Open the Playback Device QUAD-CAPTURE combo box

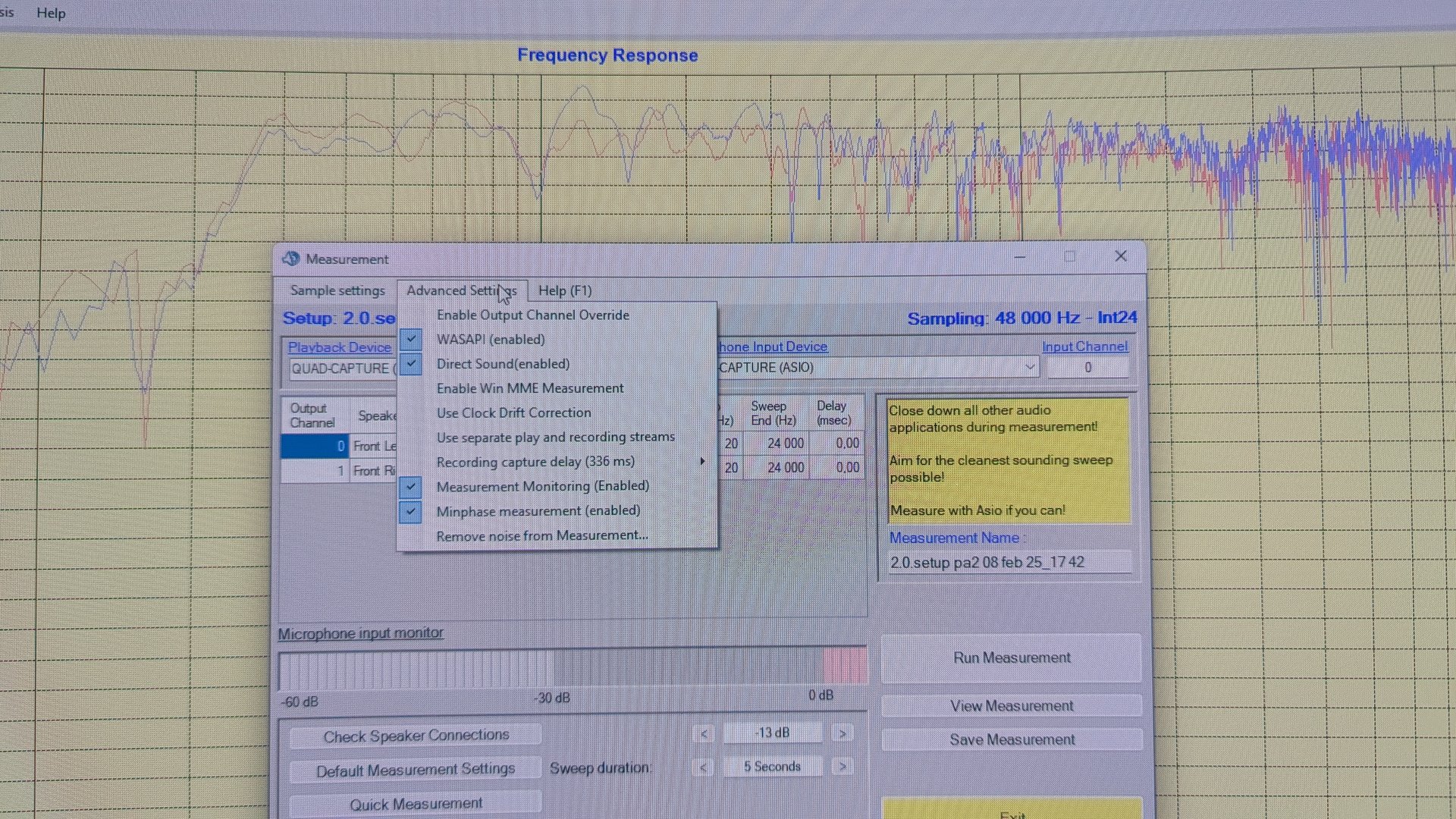(x=340, y=369)
